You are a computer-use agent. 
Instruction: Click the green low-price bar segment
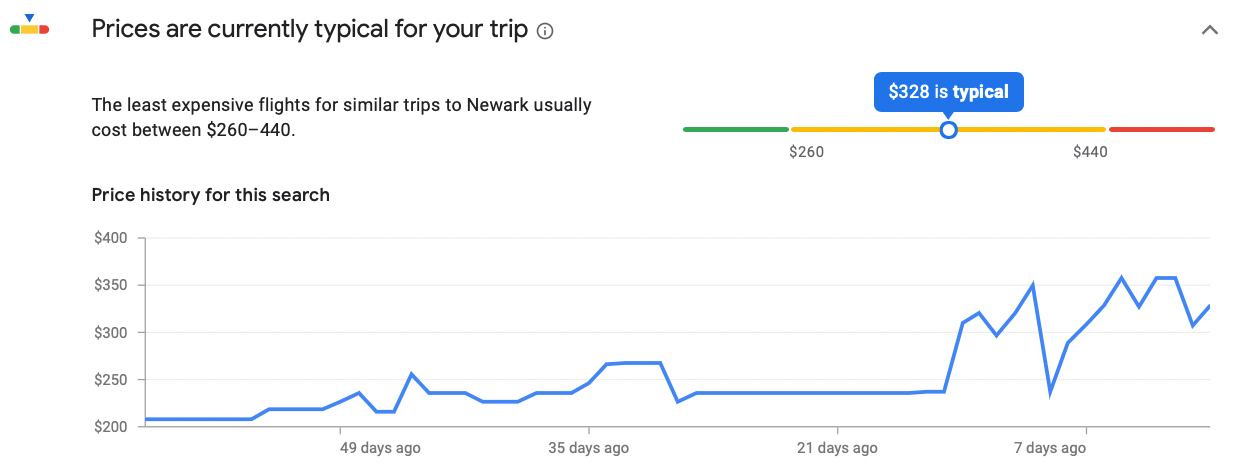[x=736, y=129]
